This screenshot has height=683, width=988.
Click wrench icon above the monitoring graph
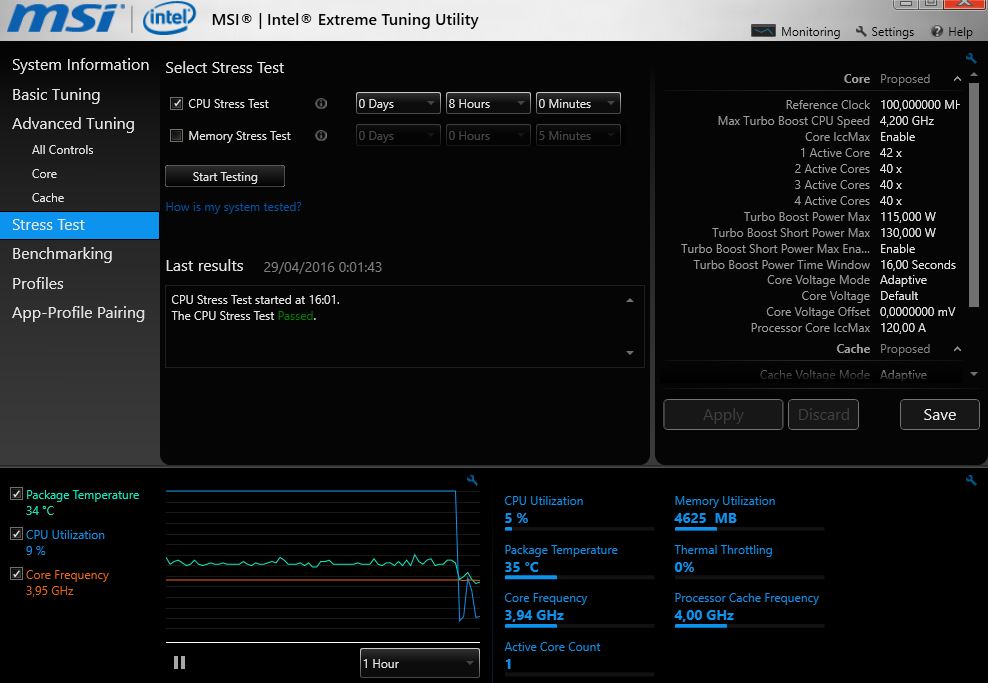472,481
